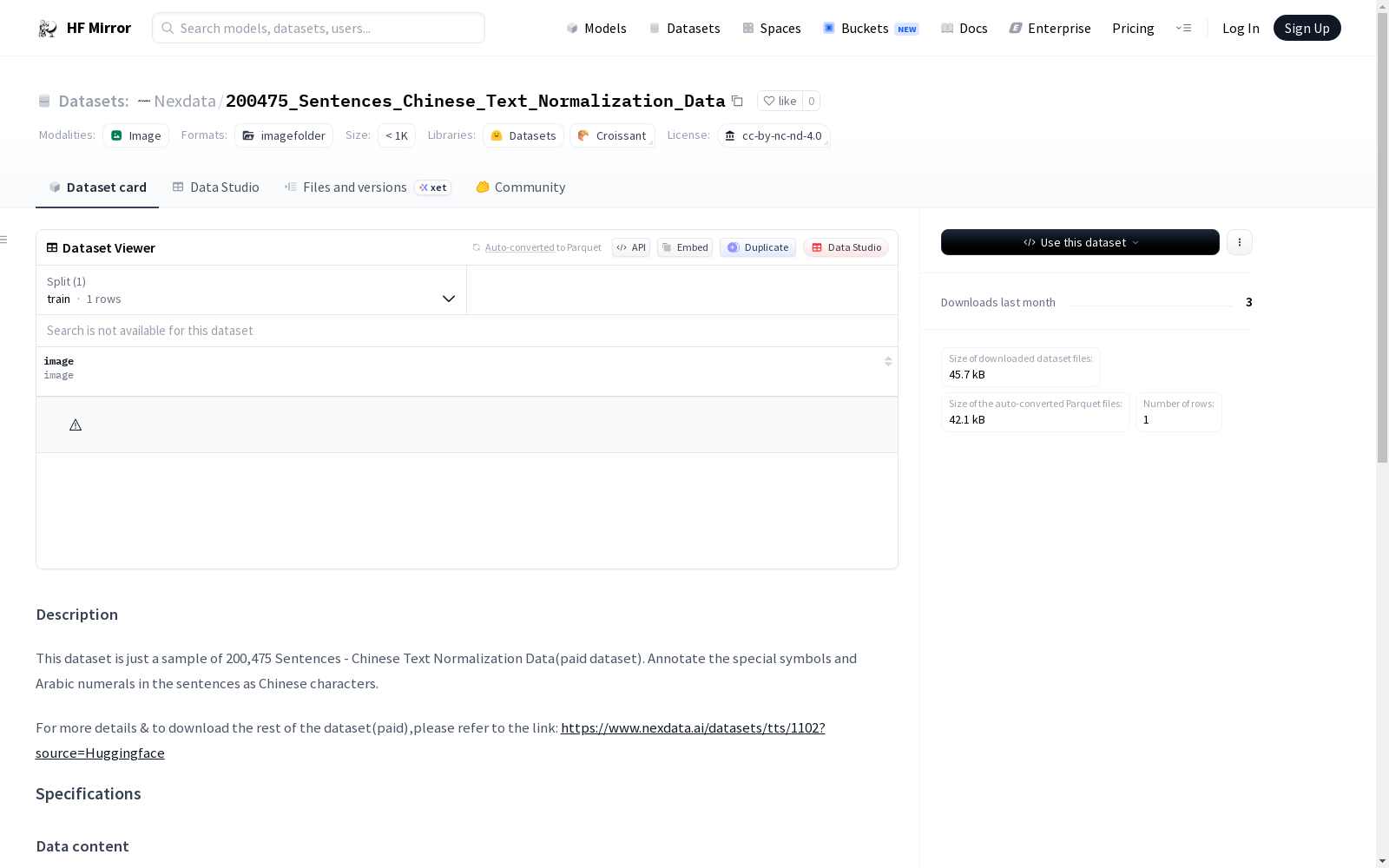Select the Datasets library tag

coord(523,135)
